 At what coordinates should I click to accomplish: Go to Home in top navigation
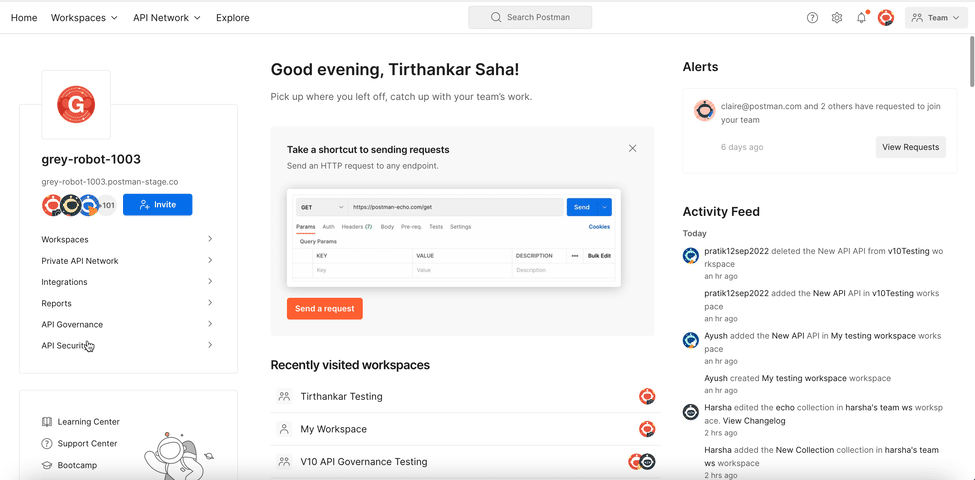[24, 18]
